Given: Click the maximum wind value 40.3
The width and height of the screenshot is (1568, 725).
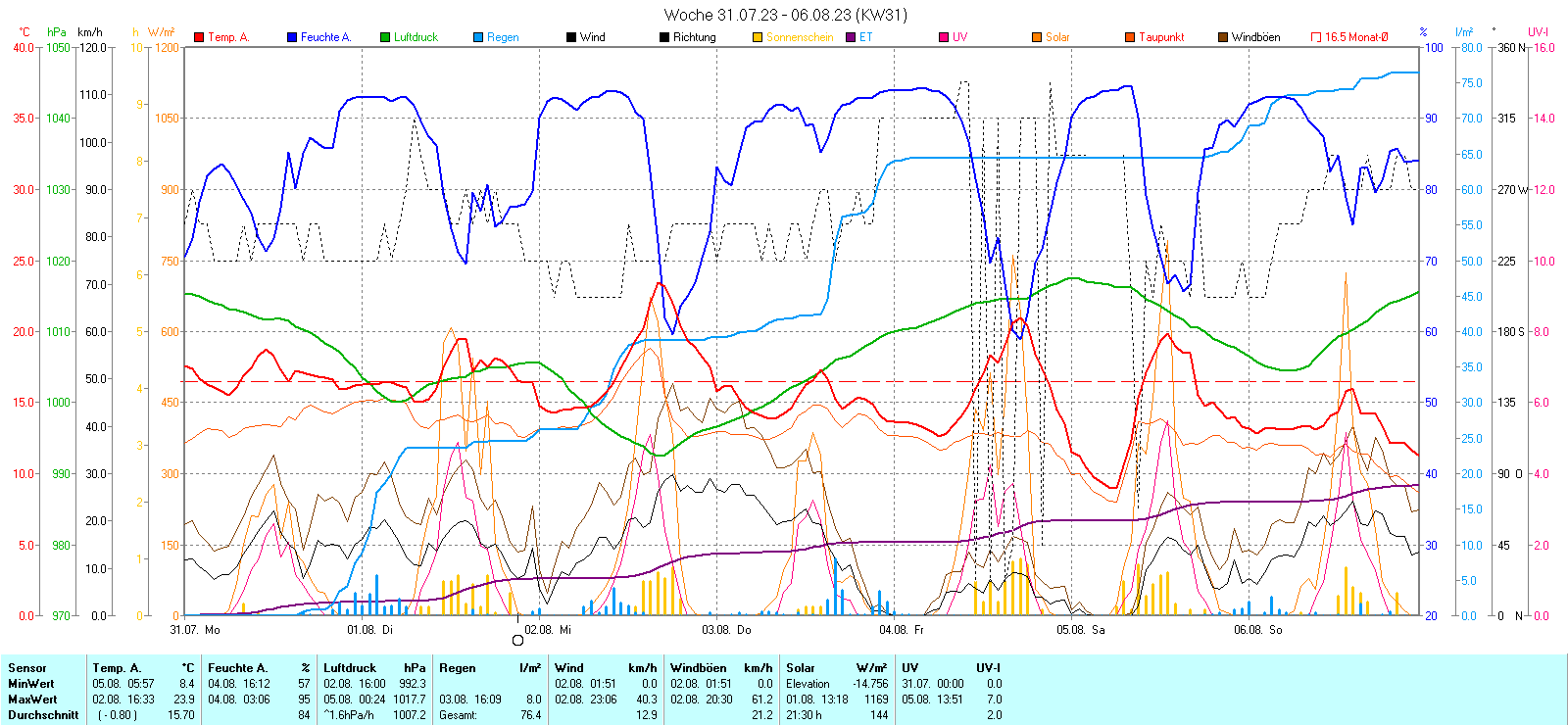Looking at the screenshot, I should click(647, 700).
